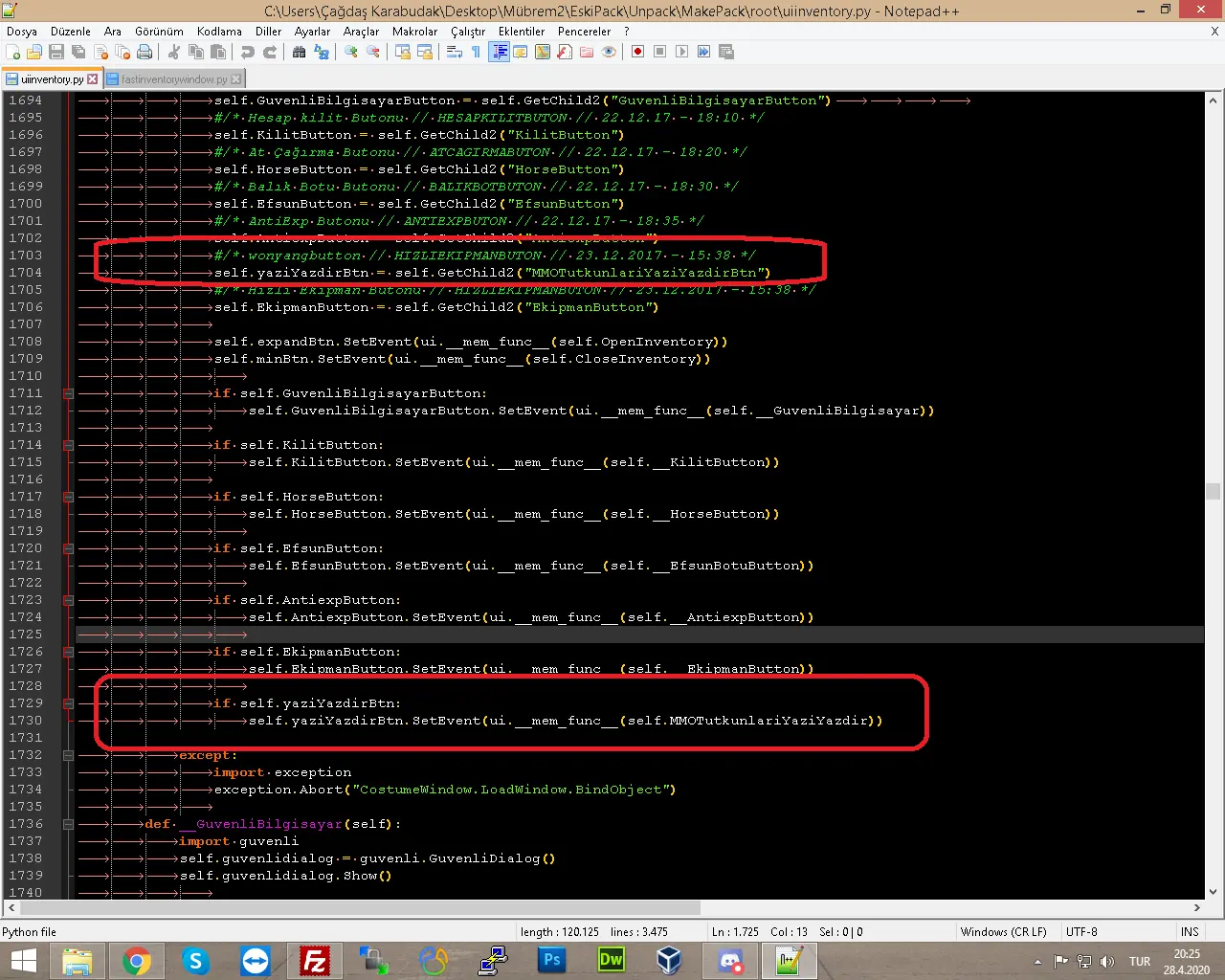The width and height of the screenshot is (1225, 980).
Task: Collapse the fold at line 1726
Action: (69, 652)
